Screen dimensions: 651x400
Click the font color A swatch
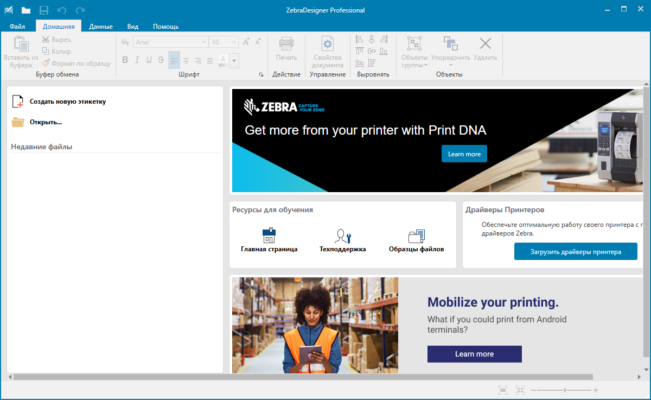pyautogui.click(x=223, y=61)
